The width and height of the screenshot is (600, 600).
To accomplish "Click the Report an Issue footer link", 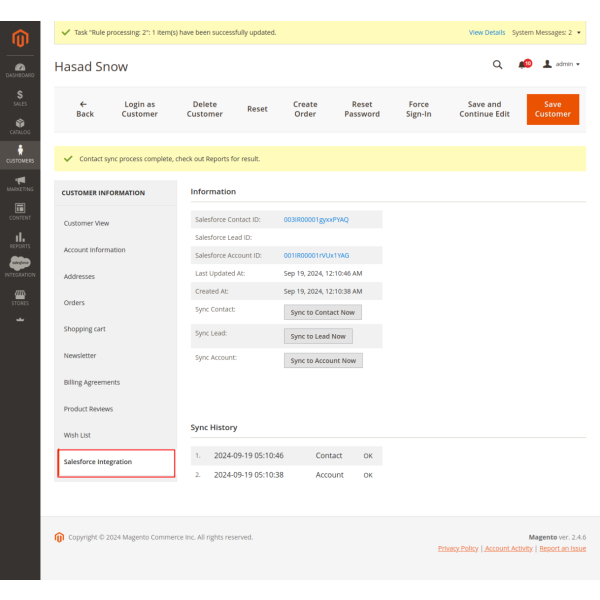I will pos(562,548).
